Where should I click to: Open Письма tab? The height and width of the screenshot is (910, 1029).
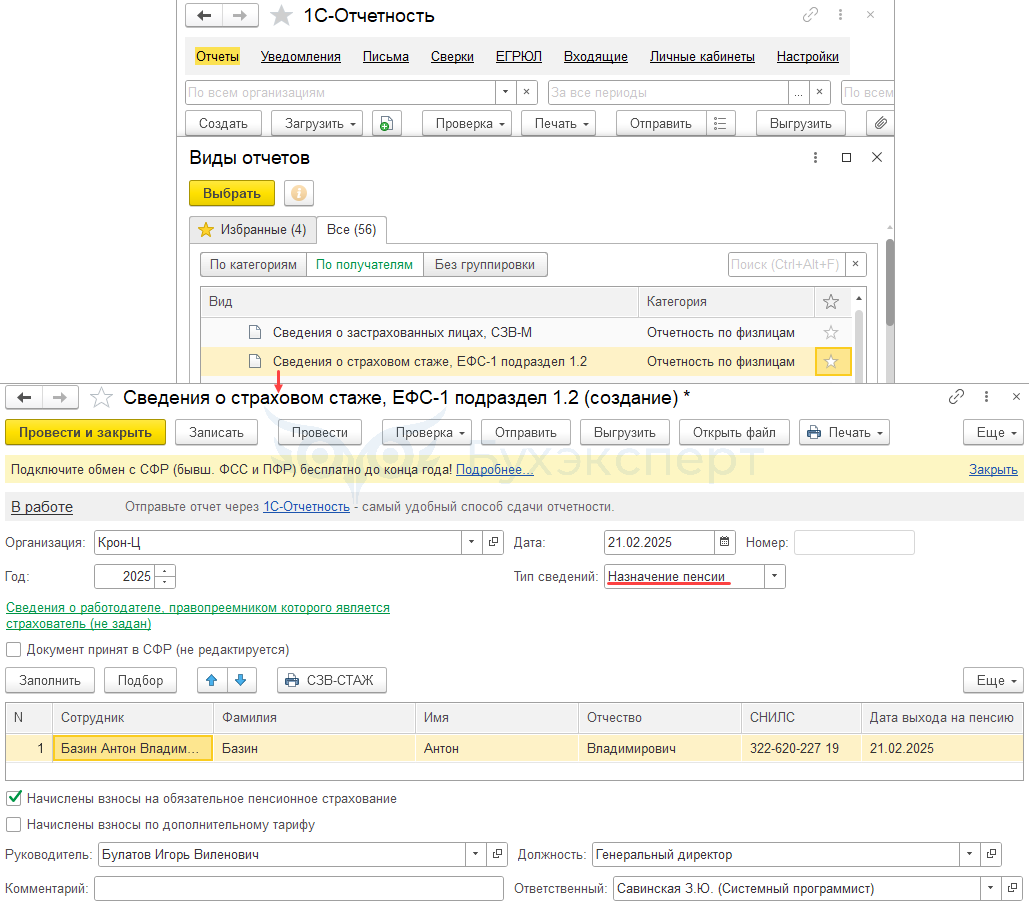386,56
